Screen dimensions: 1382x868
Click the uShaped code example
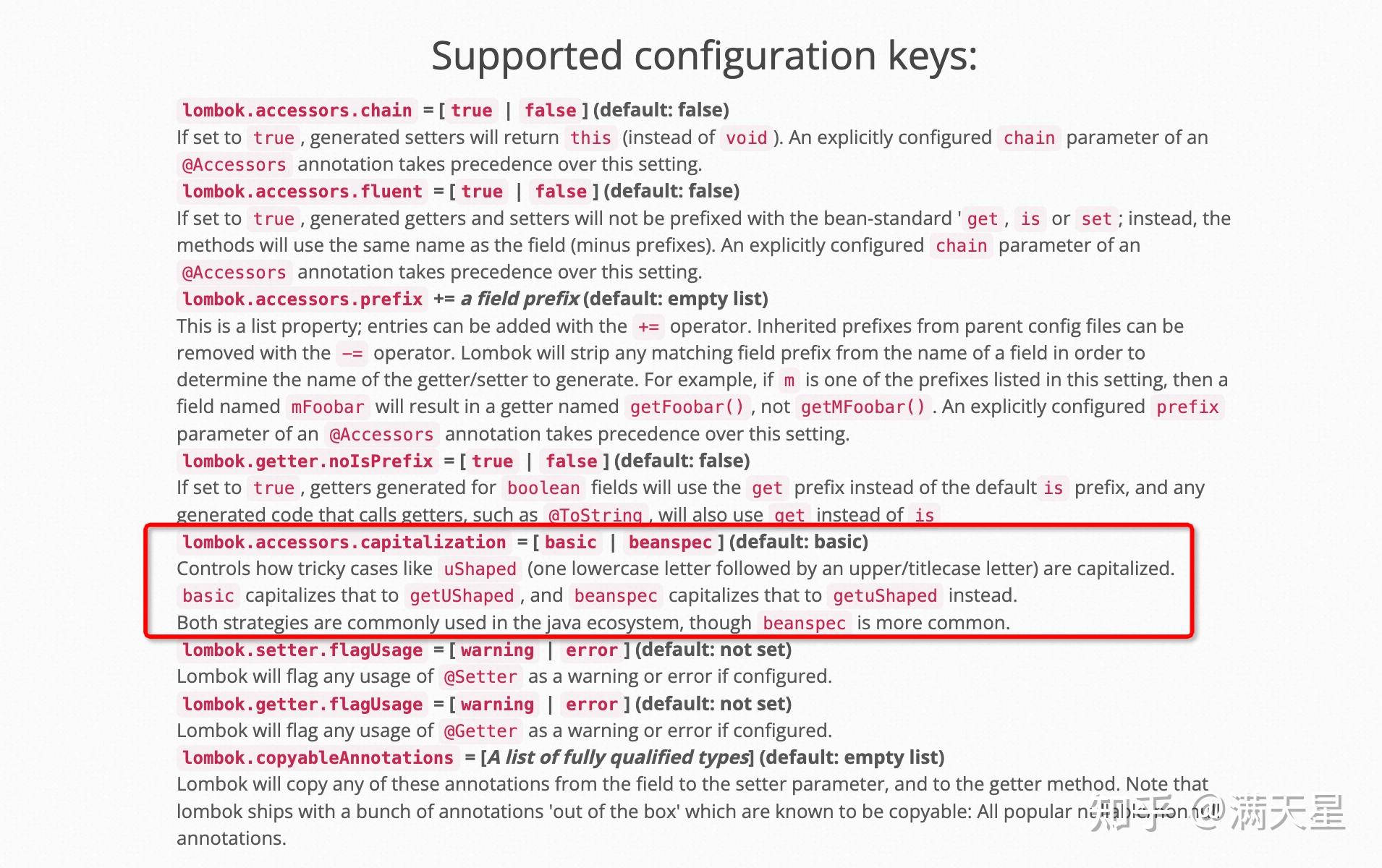coord(480,569)
